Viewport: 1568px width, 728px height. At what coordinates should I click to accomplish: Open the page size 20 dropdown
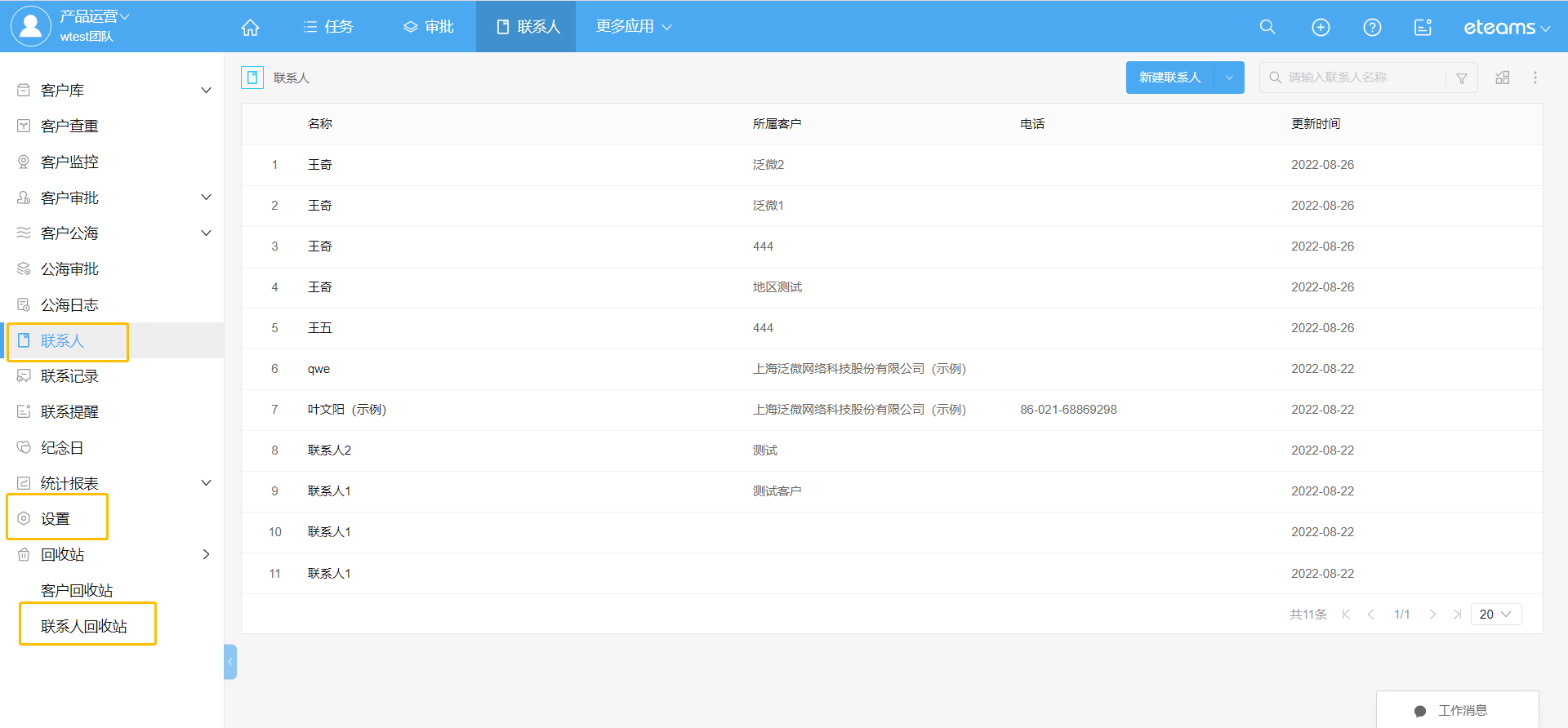(x=1495, y=614)
